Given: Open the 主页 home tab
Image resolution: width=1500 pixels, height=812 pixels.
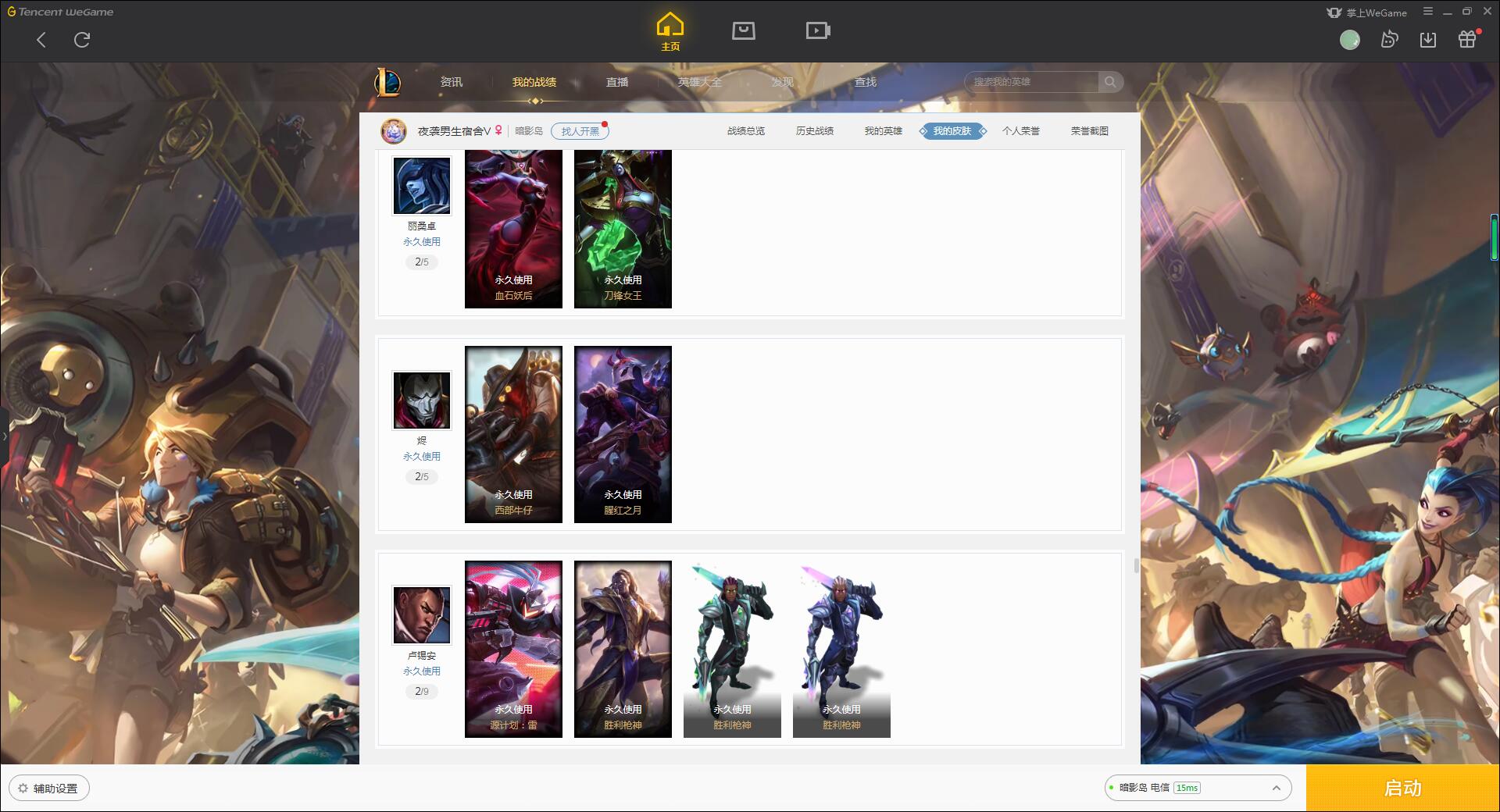Looking at the screenshot, I should tap(670, 32).
